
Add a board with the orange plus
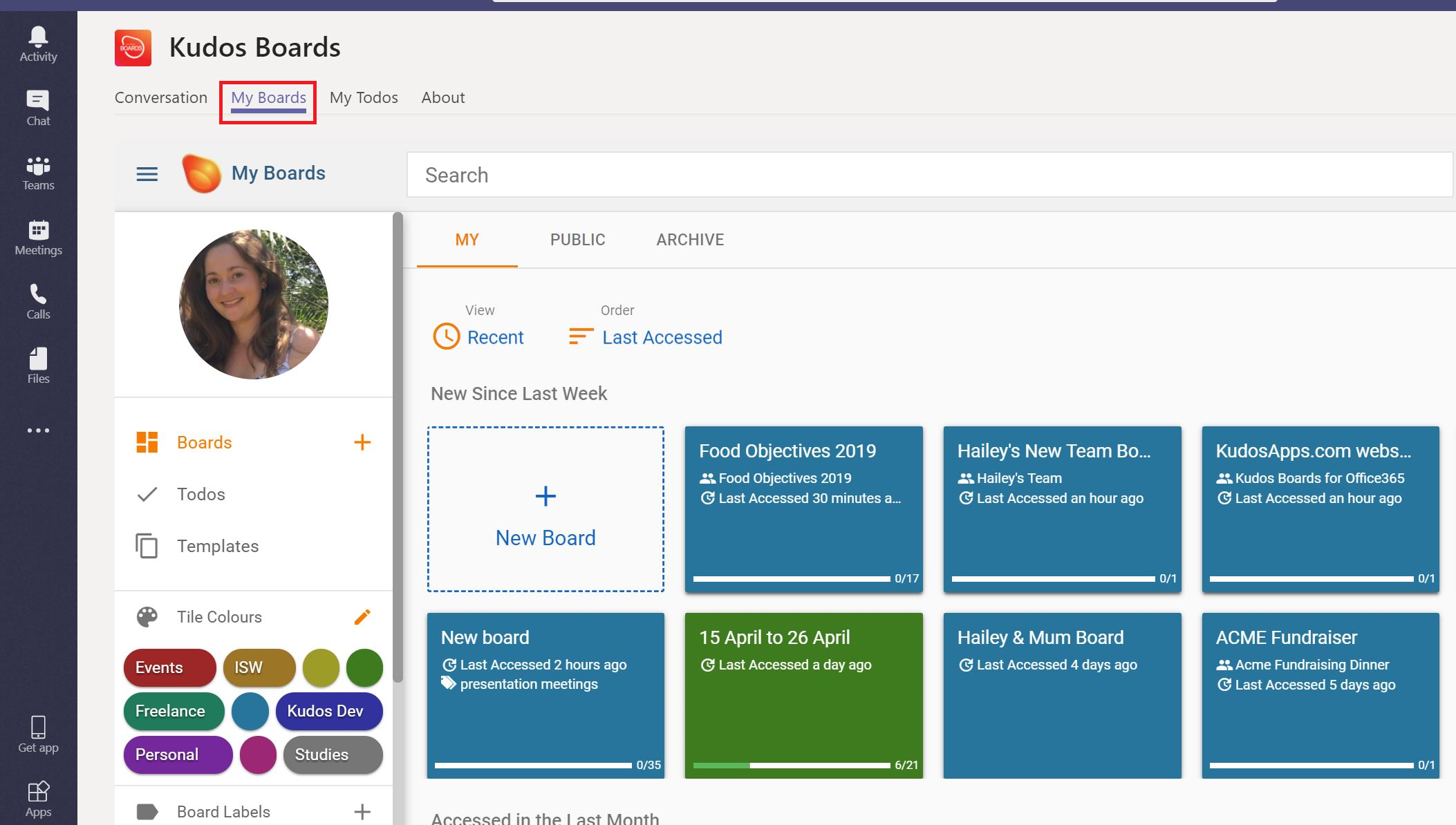click(x=362, y=442)
